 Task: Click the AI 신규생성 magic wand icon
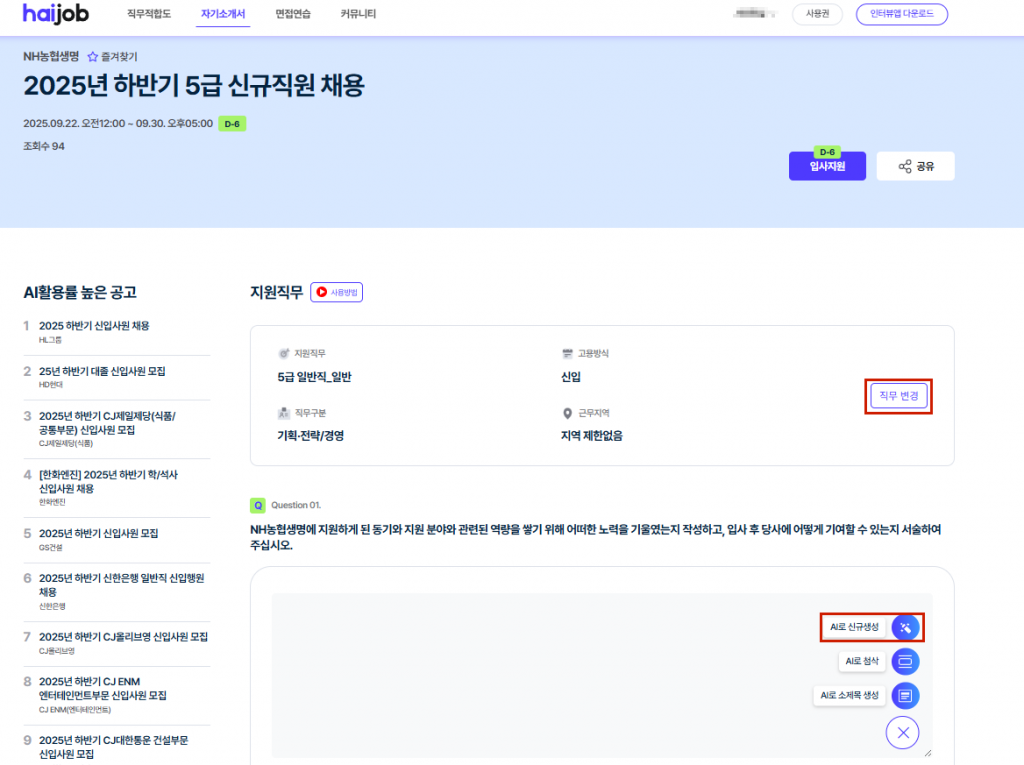coord(905,627)
